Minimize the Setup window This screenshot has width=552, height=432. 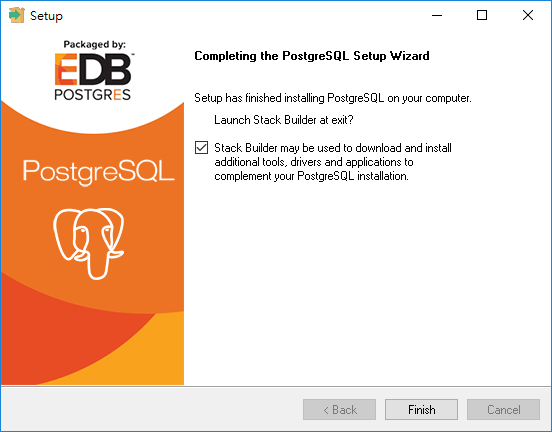[x=437, y=15]
